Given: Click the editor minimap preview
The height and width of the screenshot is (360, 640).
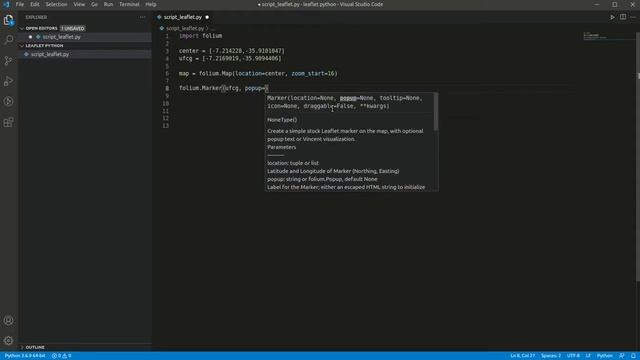Looking at the screenshot, I should (x=609, y=36).
